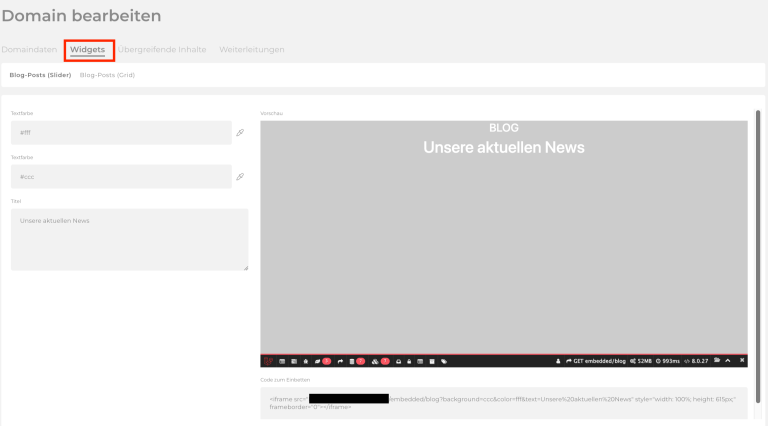Image resolution: width=768 pixels, height=426 pixels.
Task: Click the tag icon in the debug bar
Action: [x=443, y=361]
